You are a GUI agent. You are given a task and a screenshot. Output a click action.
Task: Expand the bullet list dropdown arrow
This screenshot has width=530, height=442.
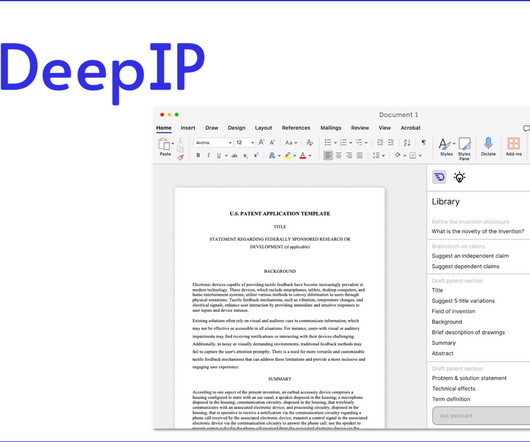click(335, 143)
